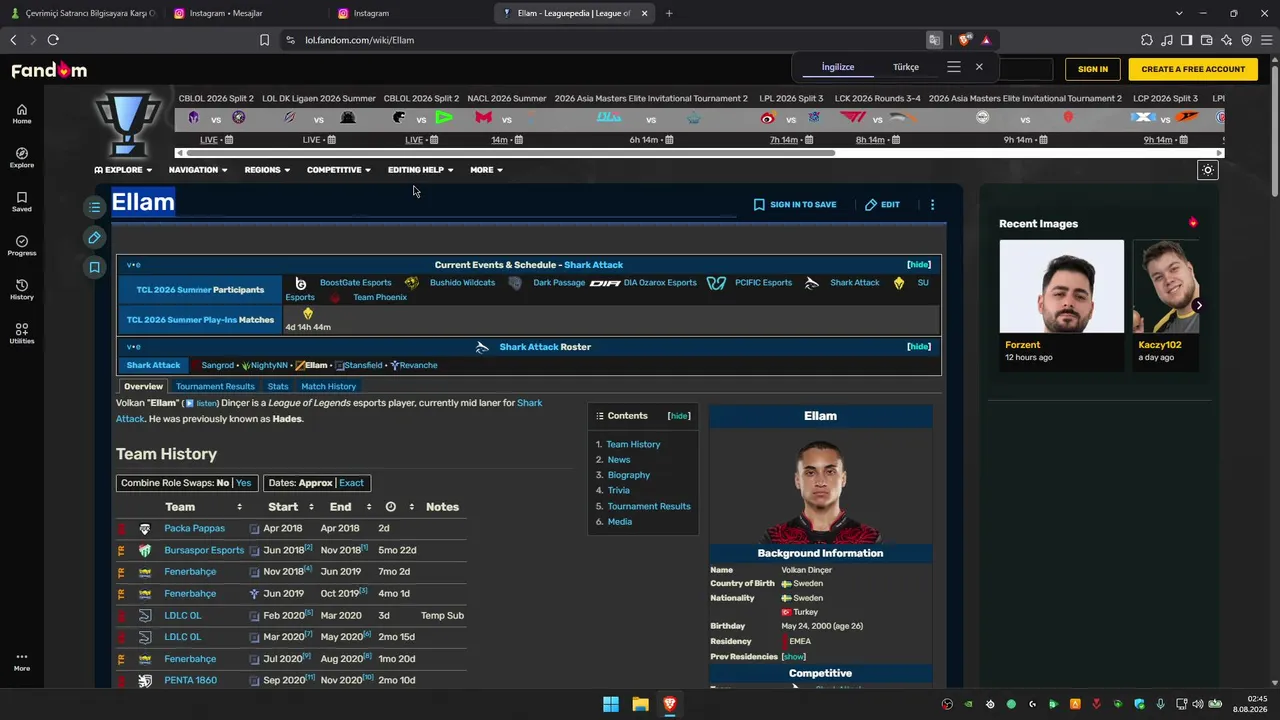
Task: Open the Packa Pappas team link
Action: point(194,528)
